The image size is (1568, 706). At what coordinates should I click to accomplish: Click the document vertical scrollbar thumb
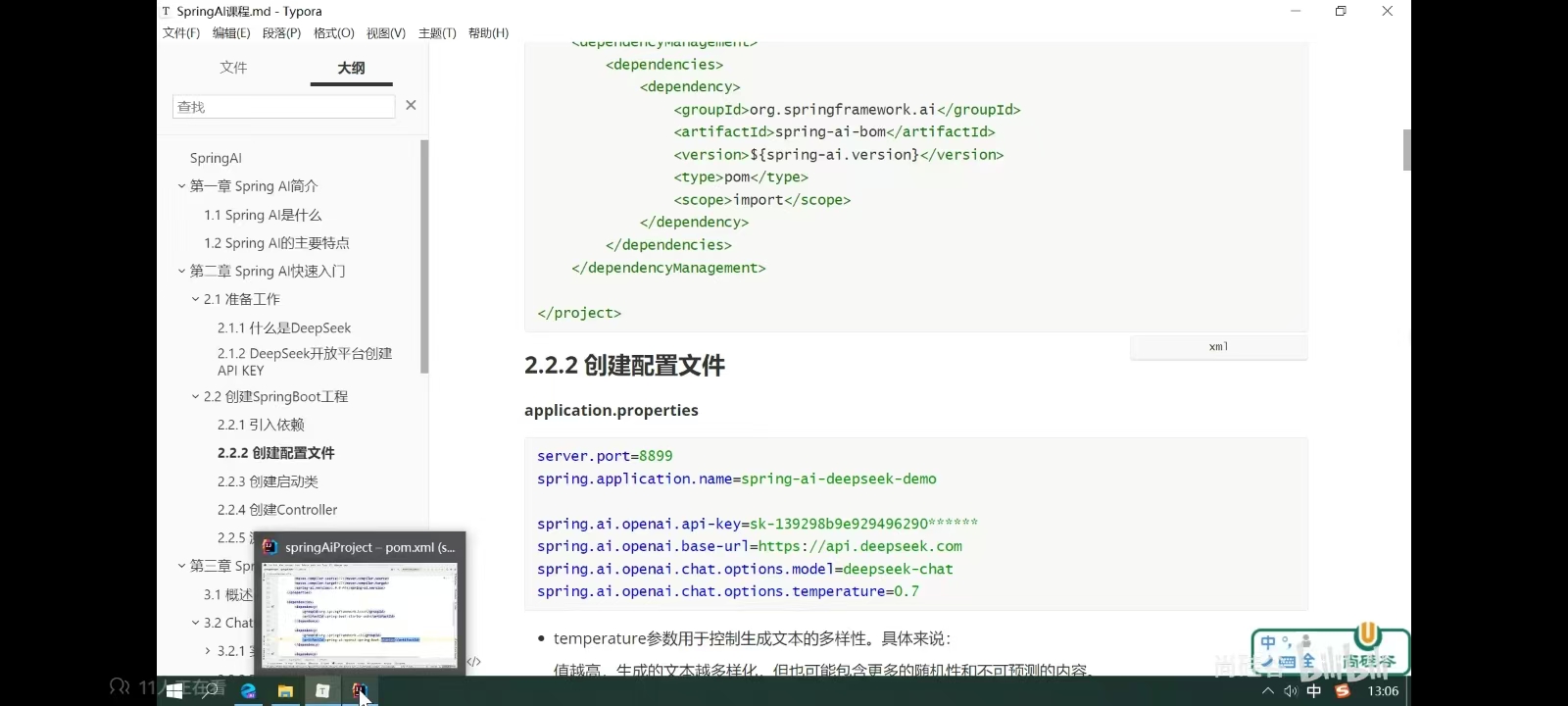(x=1407, y=150)
